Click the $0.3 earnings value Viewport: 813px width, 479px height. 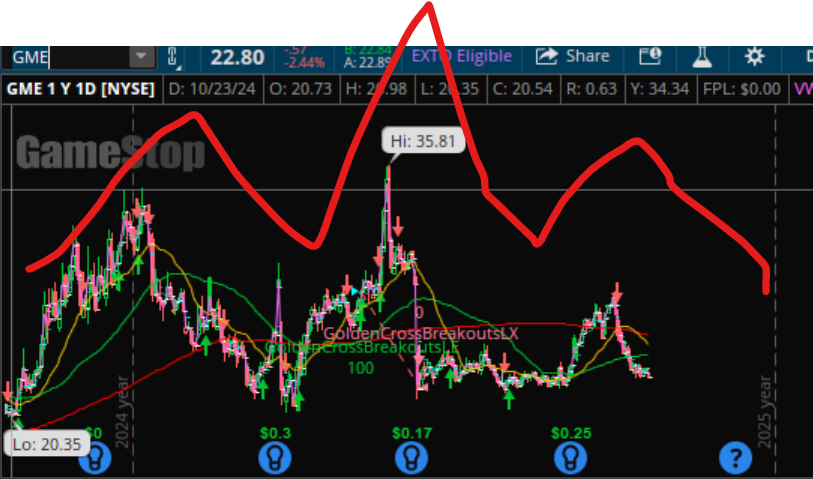pyautogui.click(x=275, y=433)
